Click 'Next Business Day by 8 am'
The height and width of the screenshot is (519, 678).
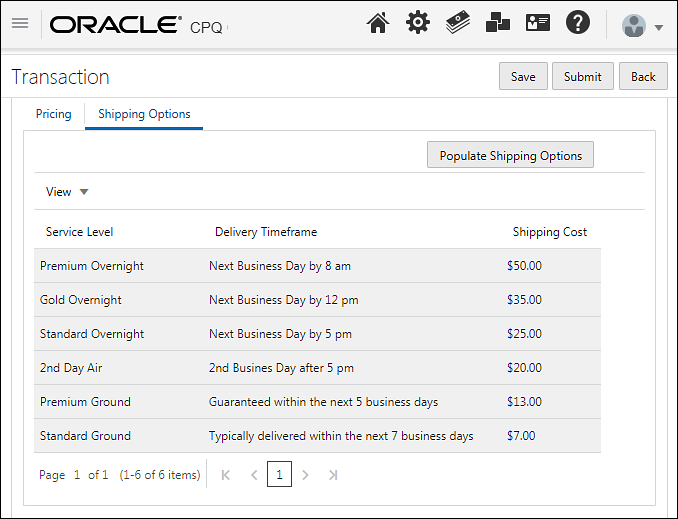tap(280, 266)
